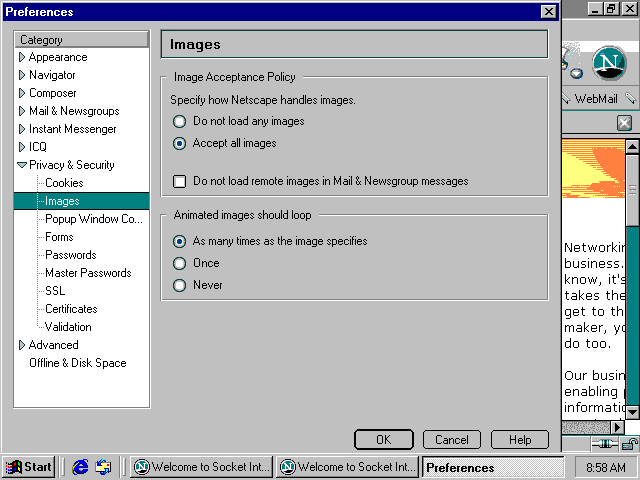Expand the Navigator category triangle
Screen dimensions: 640x480
(x=22, y=75)
